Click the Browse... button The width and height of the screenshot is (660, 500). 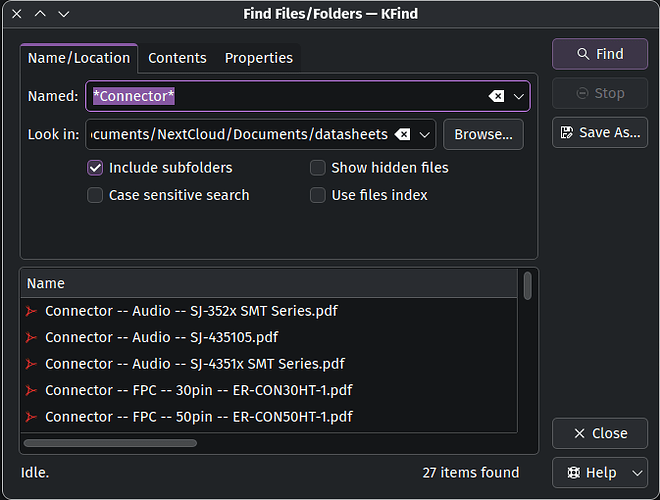pos(483,134)
